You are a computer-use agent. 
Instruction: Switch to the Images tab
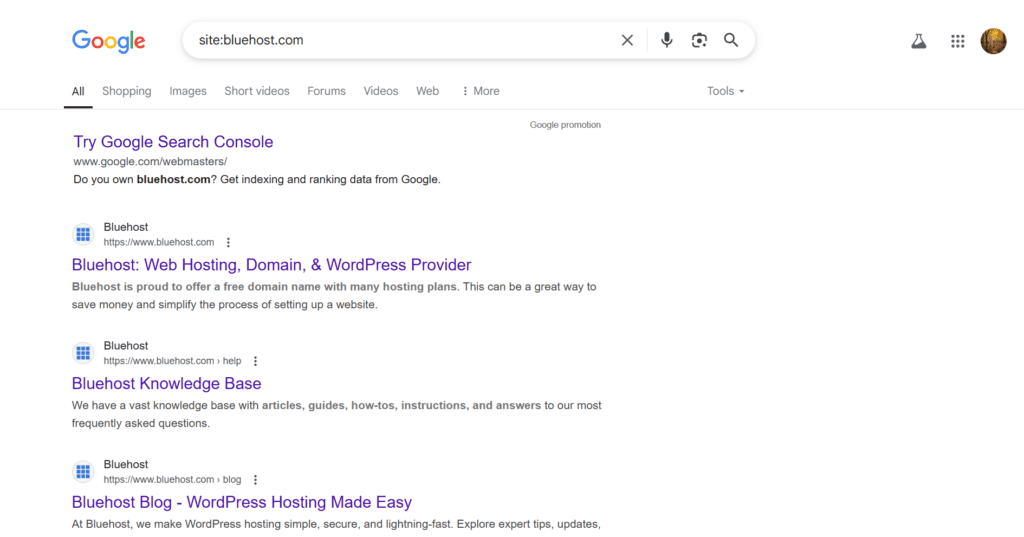click(x=188, y=91)
